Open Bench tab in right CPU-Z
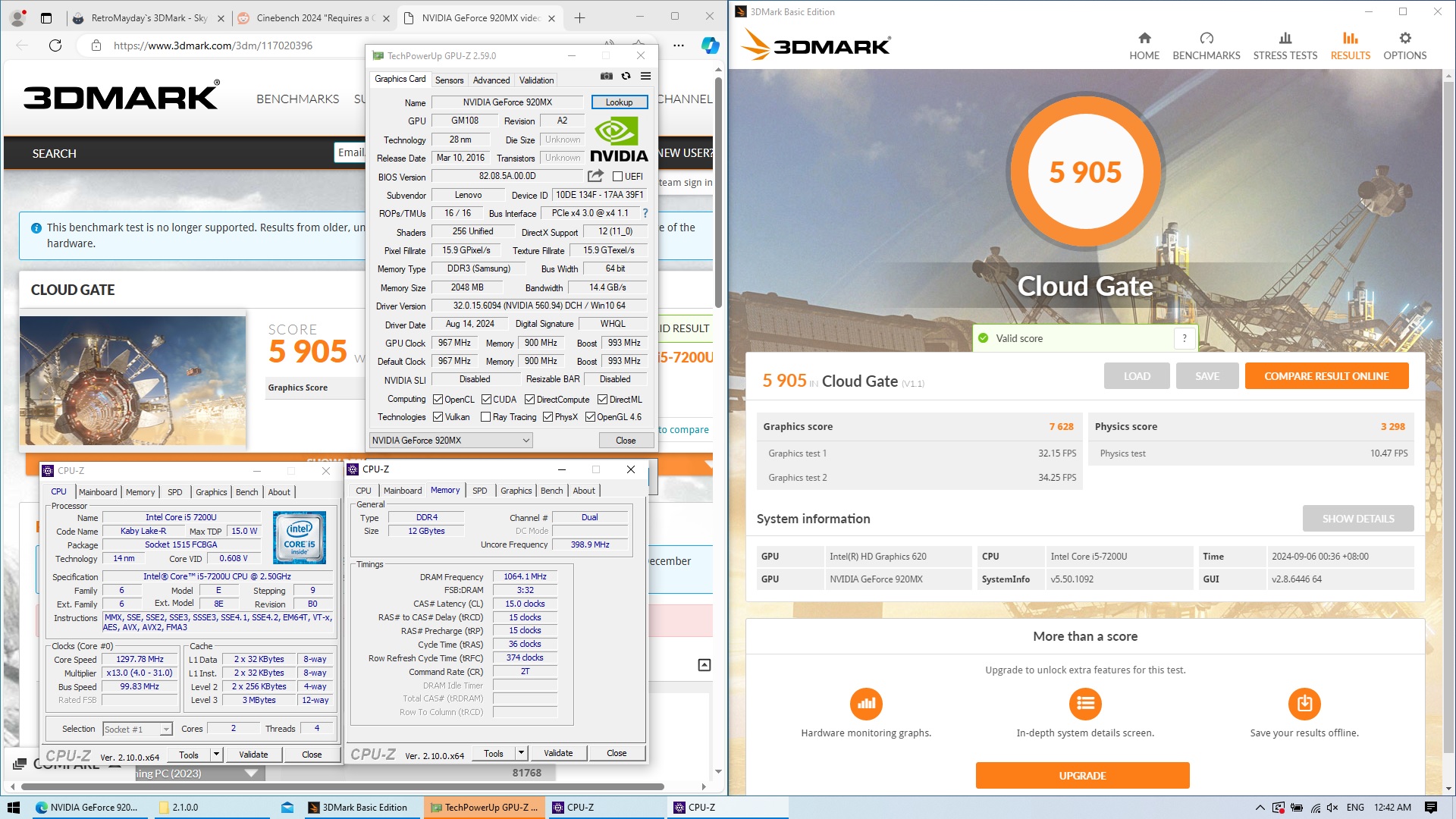Viewport: 1456px width, 819px height. [551, 491]
